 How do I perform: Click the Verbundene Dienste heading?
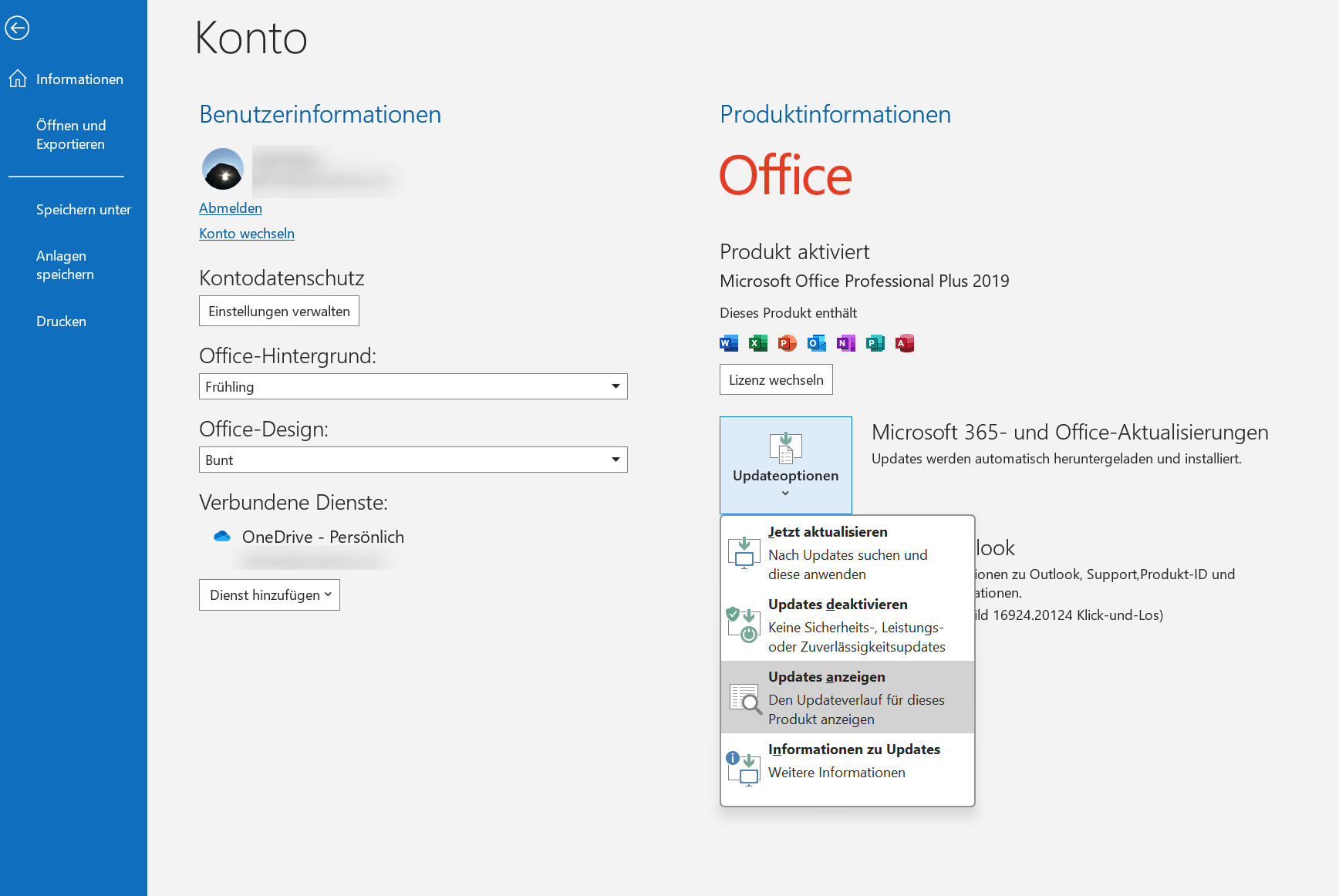(x=293, y=503)
